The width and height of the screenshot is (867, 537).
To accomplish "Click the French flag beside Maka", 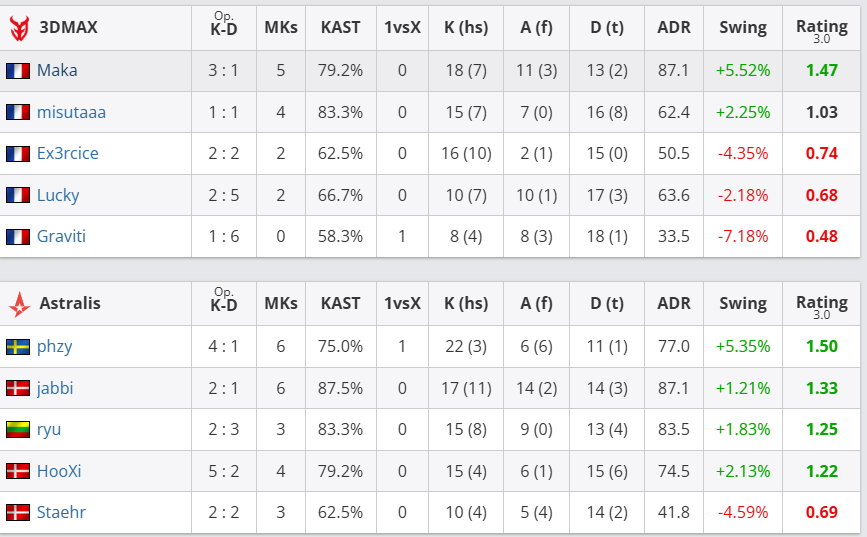I will pos(17,71).
